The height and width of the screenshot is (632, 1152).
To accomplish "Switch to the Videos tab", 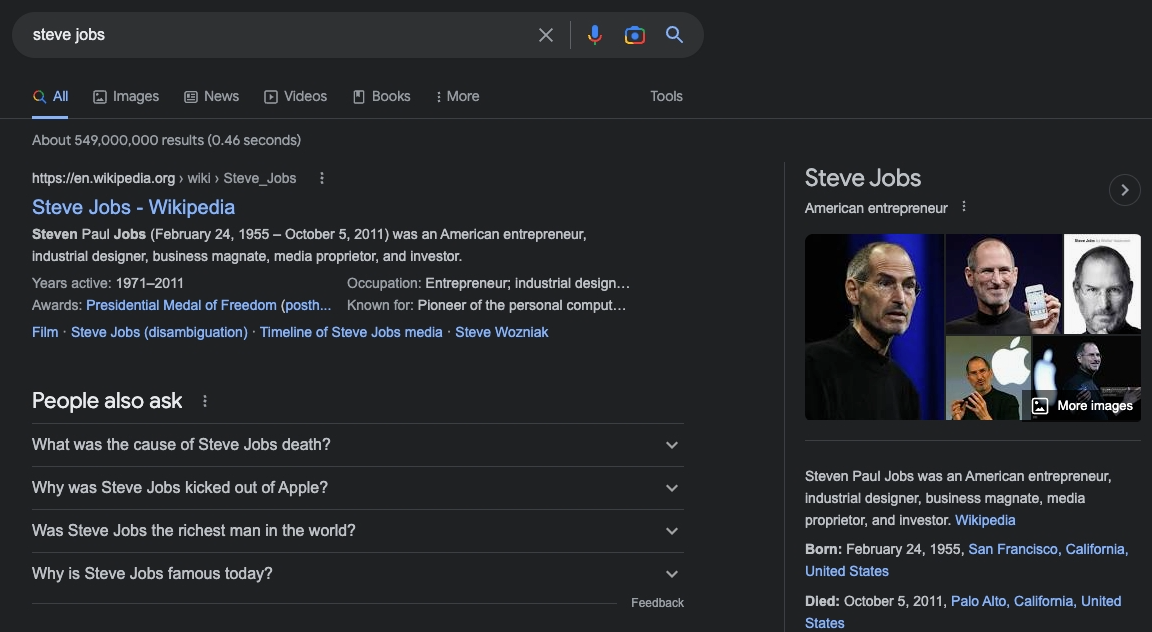I will pos(295,96).
